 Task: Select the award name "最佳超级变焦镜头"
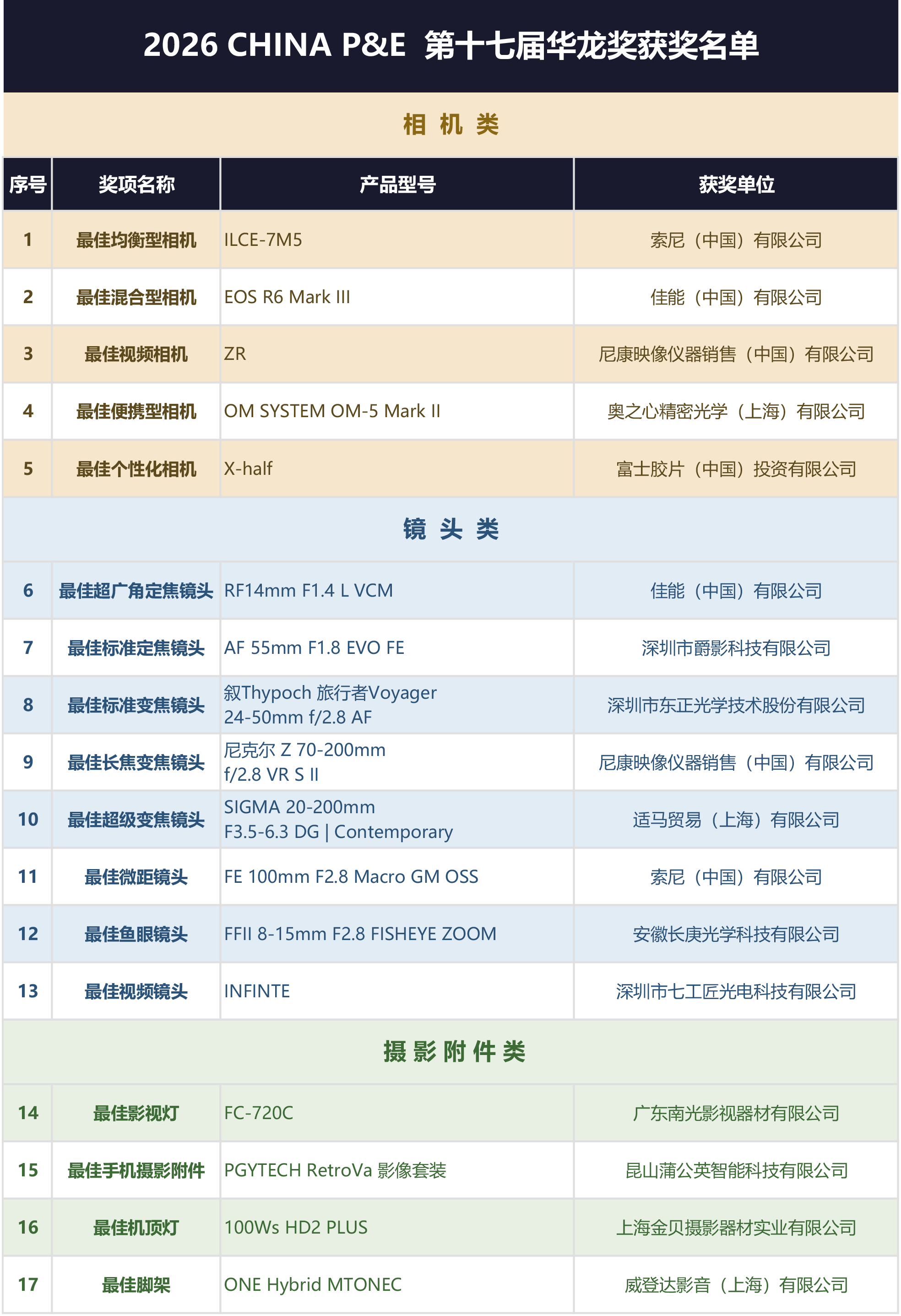click(x=136, y=820)
